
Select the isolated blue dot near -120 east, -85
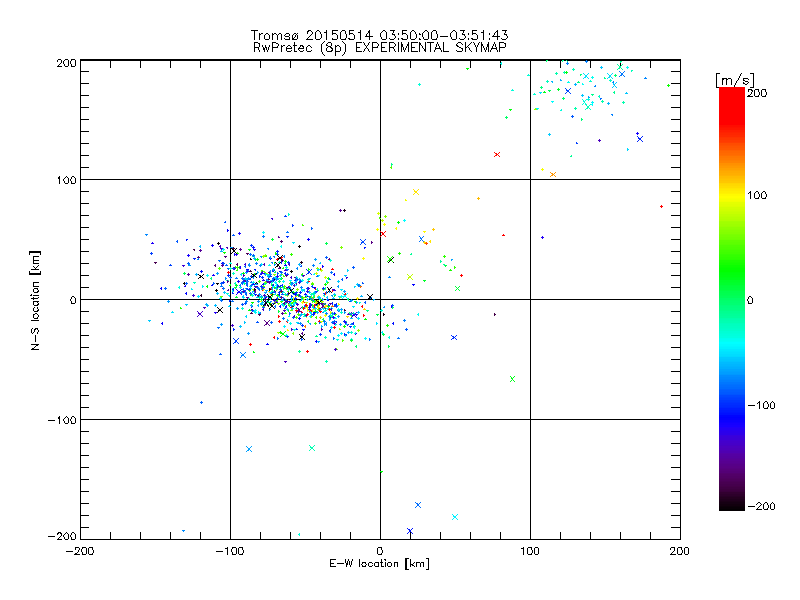pyautogui.click(x=201, y=403)
